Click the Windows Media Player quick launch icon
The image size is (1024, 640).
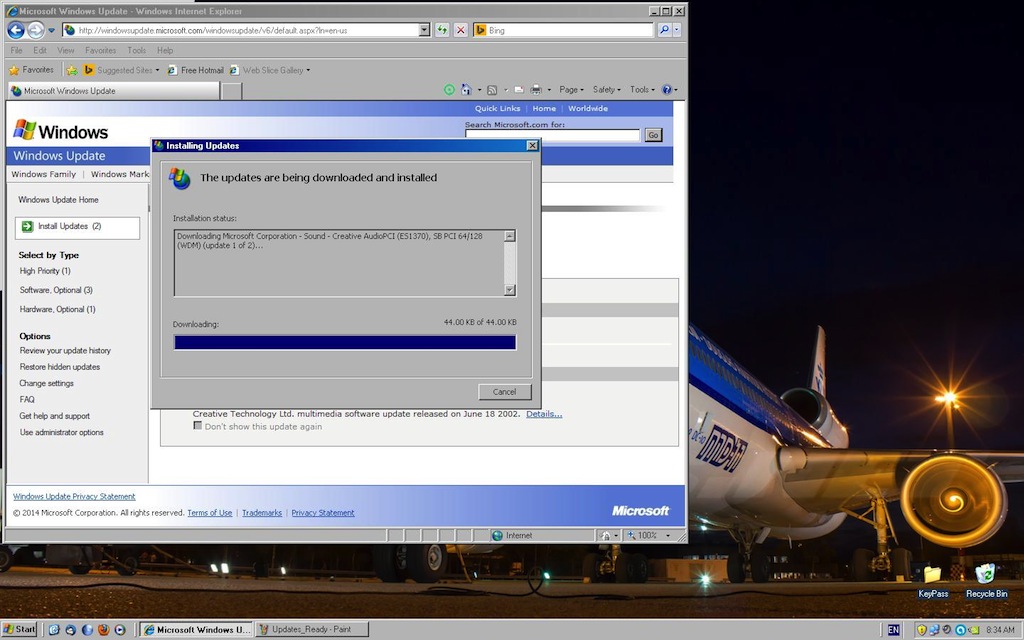pos(120,630)
